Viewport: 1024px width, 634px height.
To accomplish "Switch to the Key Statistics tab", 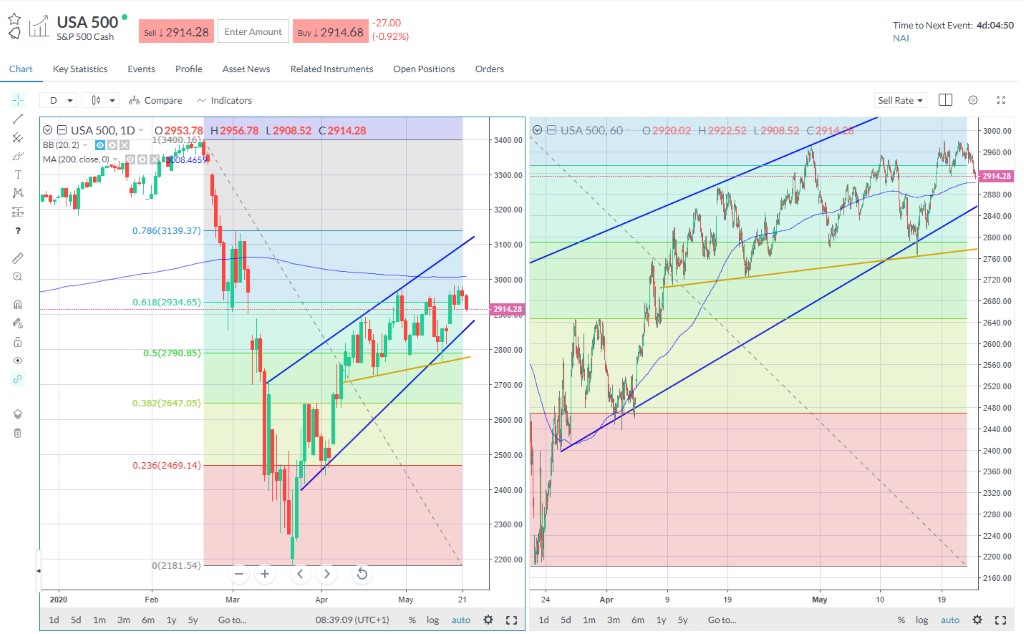I will (x=80, y=69).
